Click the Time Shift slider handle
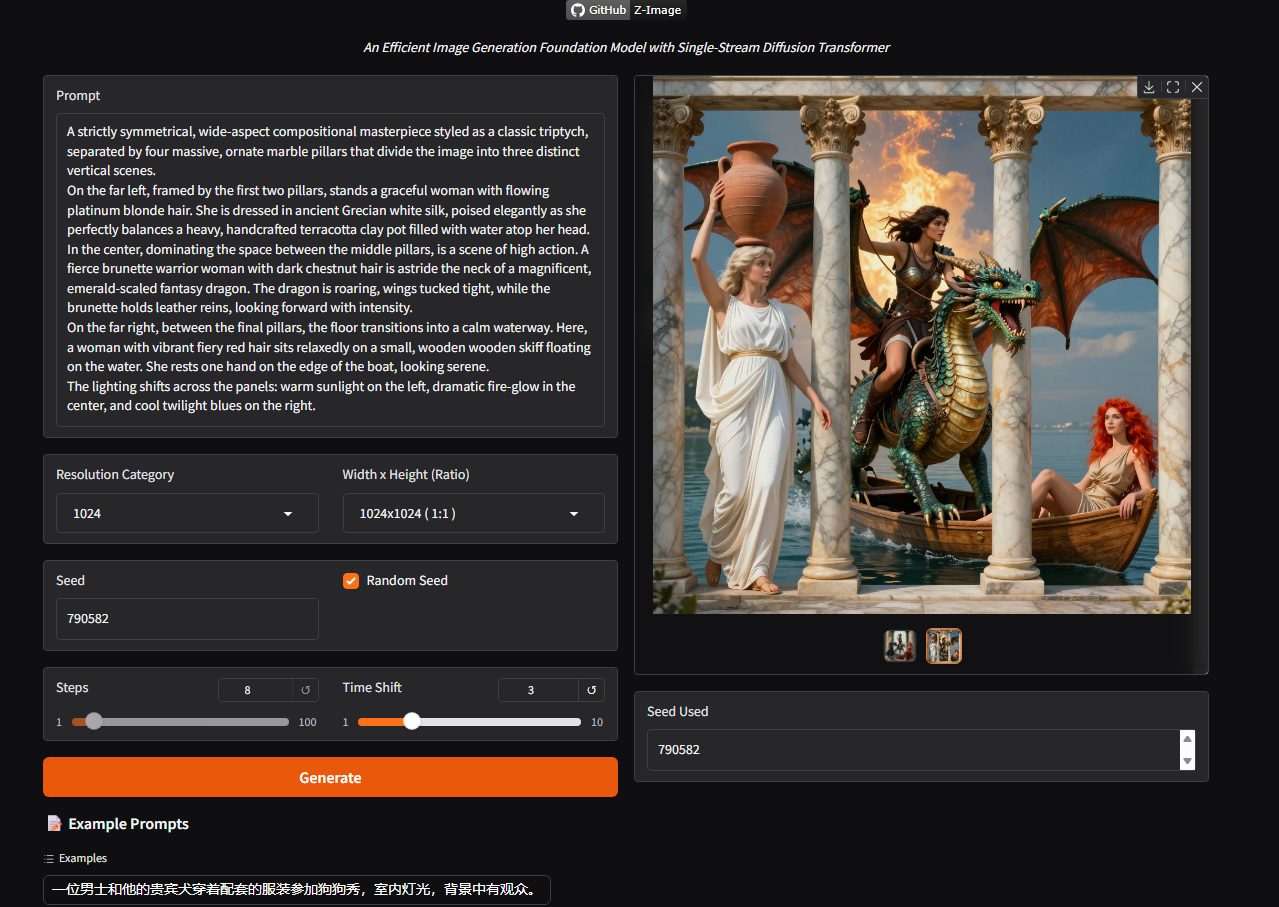 (x=412, y=721)
